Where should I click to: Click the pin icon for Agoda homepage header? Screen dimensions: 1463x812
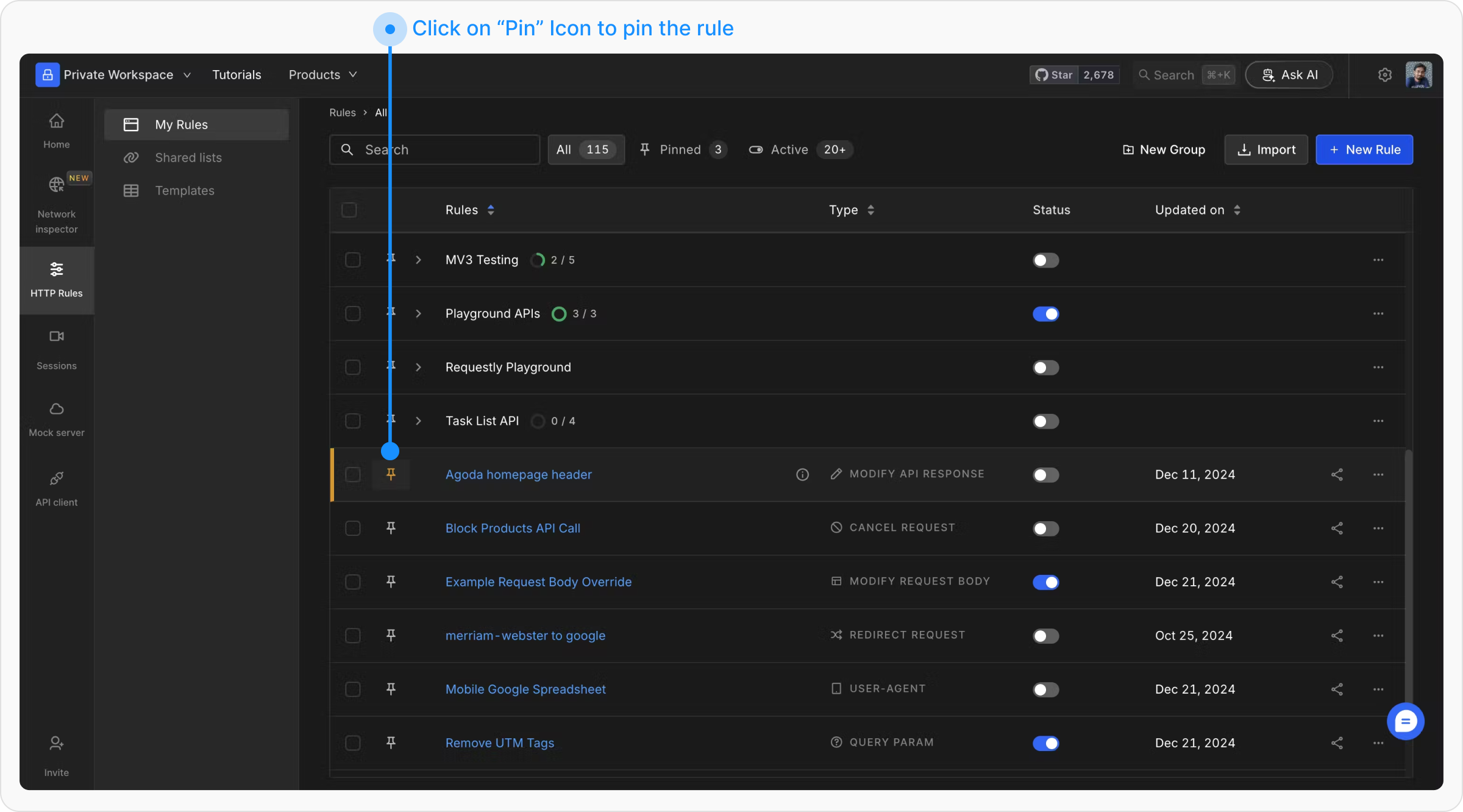coord(391,474)
